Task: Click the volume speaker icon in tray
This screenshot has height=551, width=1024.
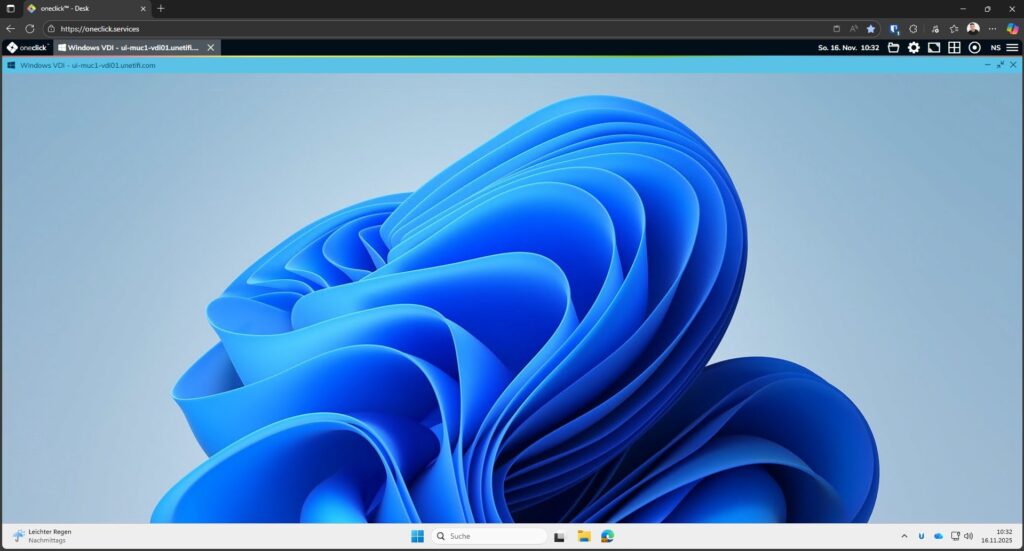Action: point(968,536)
